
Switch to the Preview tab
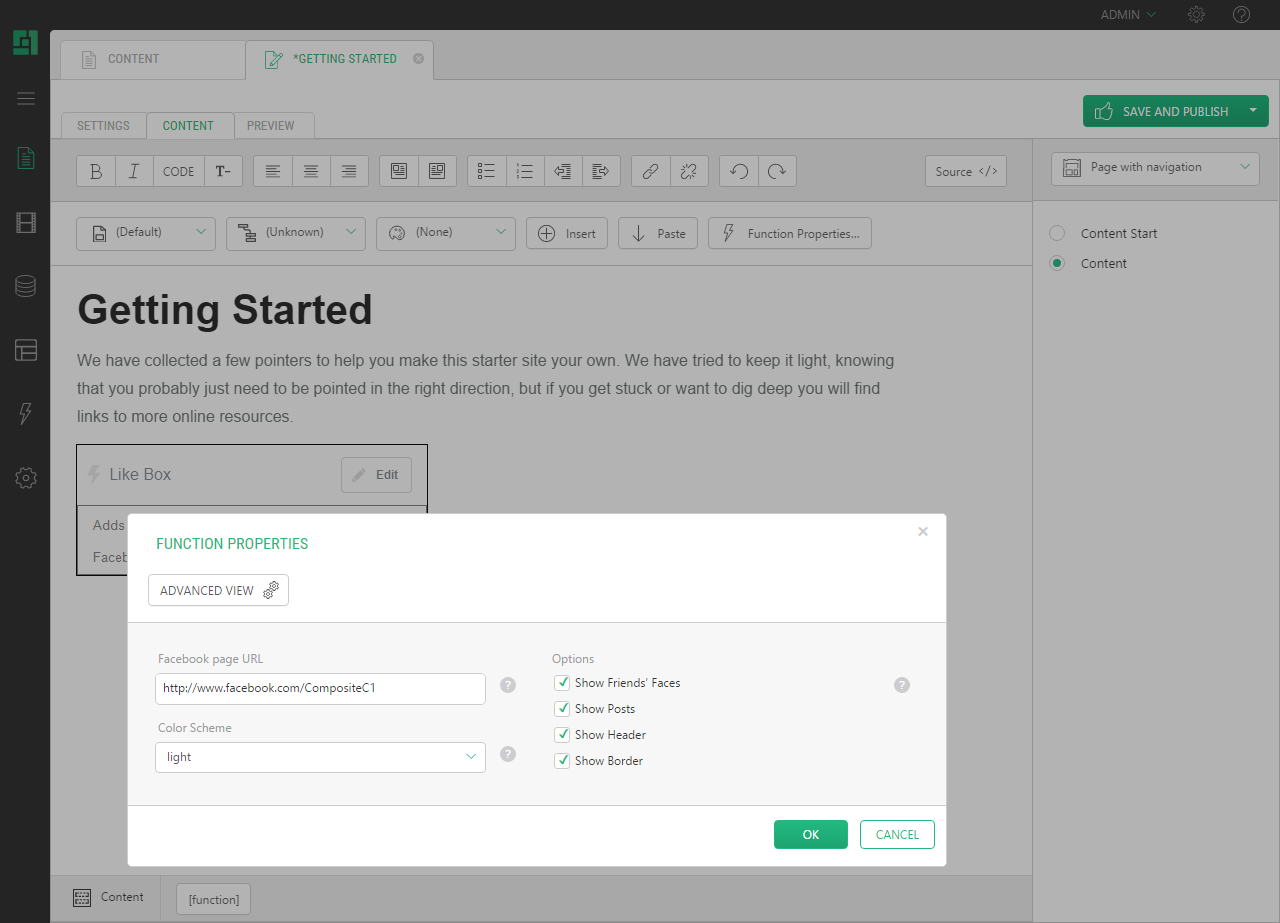click(271, 126)
